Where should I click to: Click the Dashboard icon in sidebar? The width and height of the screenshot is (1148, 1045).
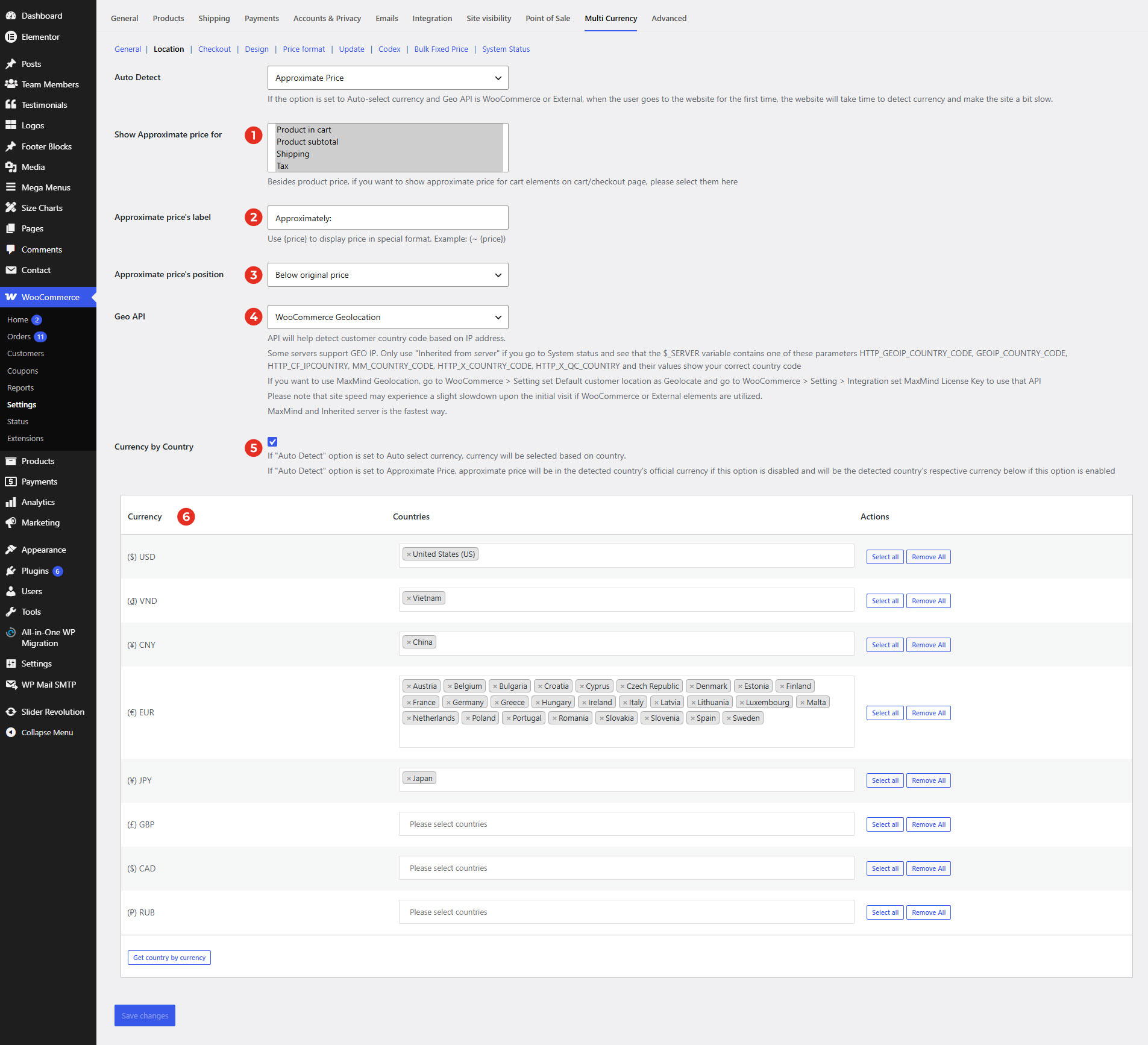(x=11, y=16)
